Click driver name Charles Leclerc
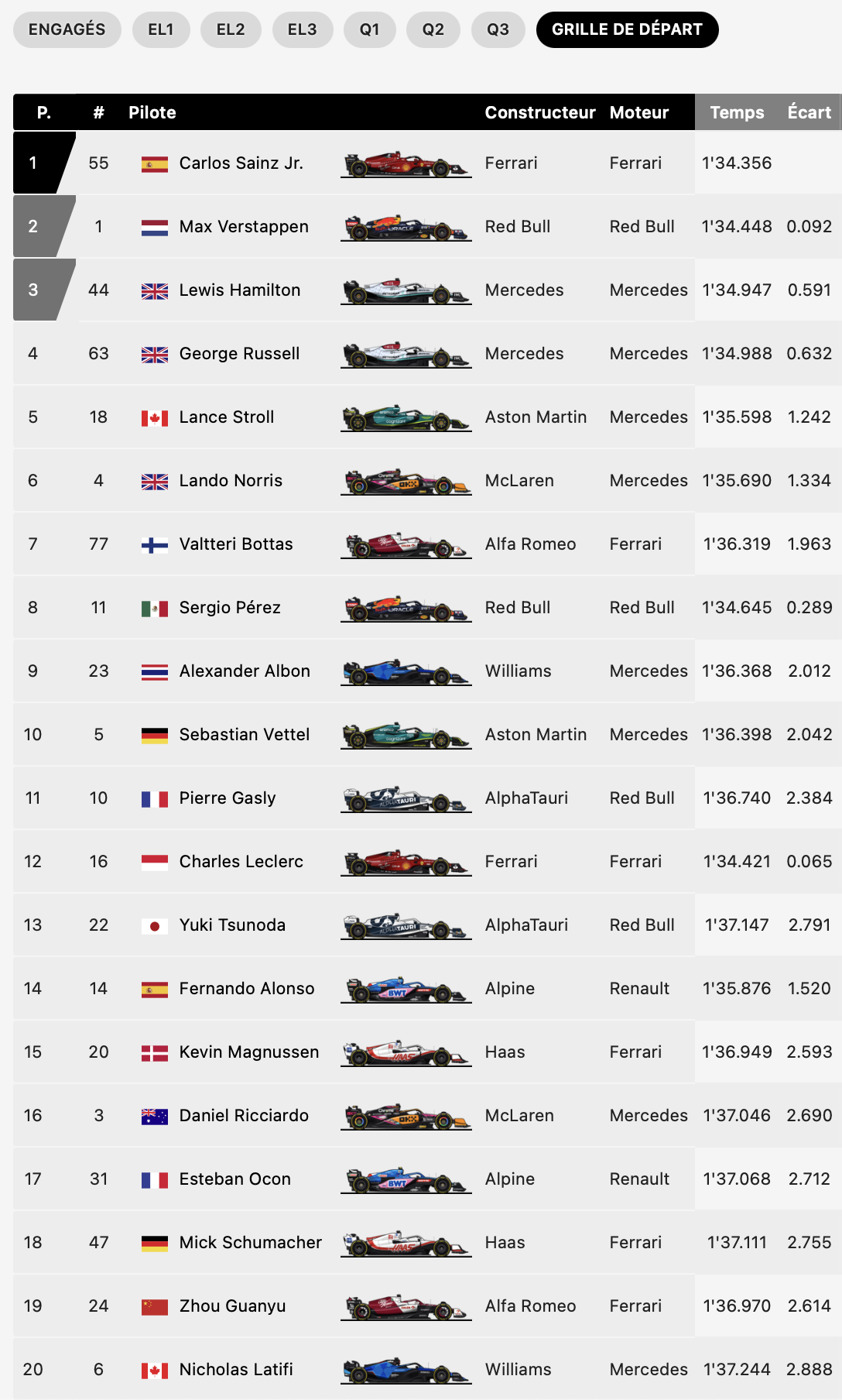 pyautogui.click(x=241, y=861)
